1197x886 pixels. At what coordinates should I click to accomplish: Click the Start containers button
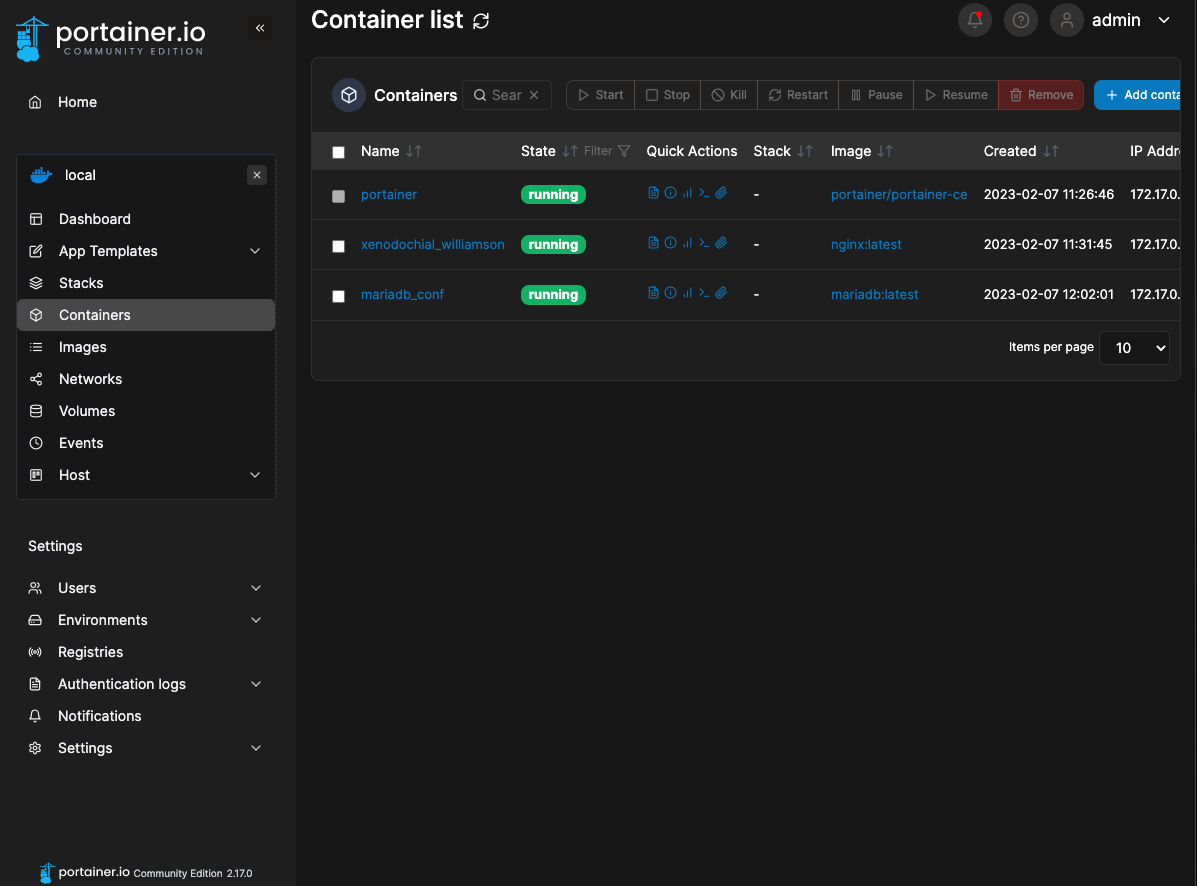[600, 95]
